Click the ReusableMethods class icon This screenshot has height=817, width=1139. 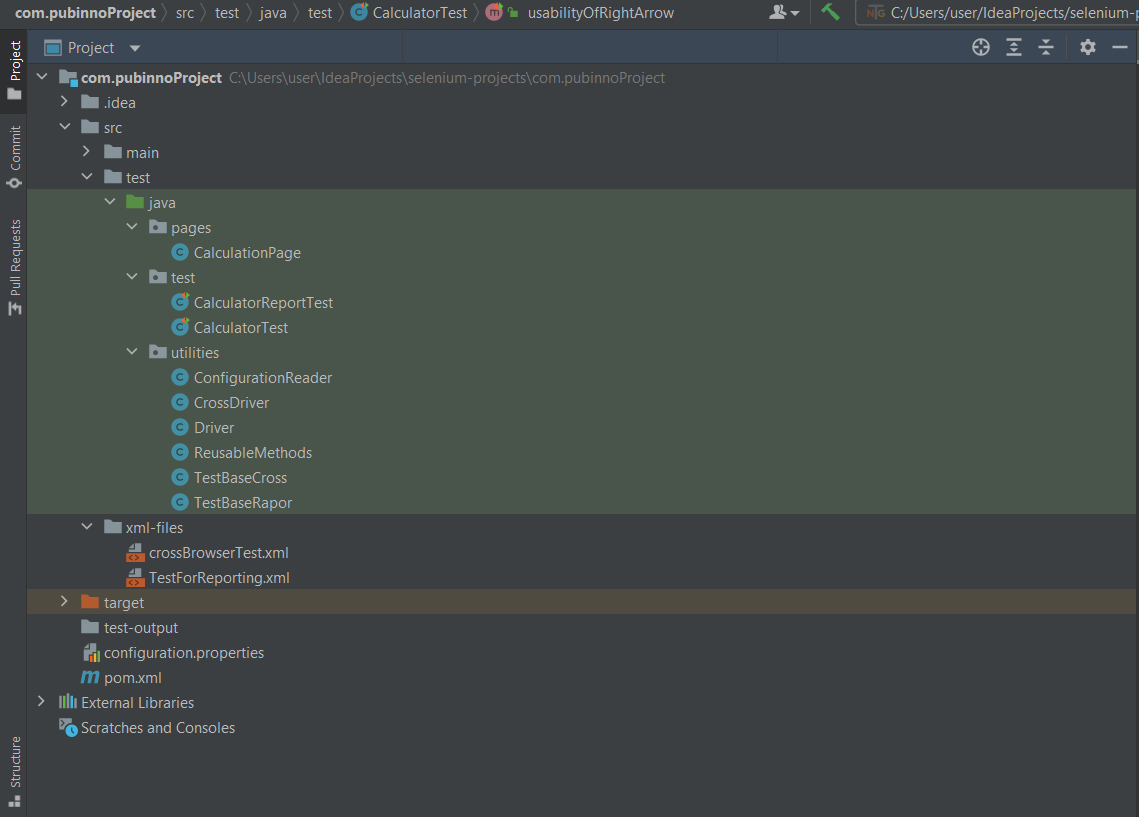pos(180,452)
